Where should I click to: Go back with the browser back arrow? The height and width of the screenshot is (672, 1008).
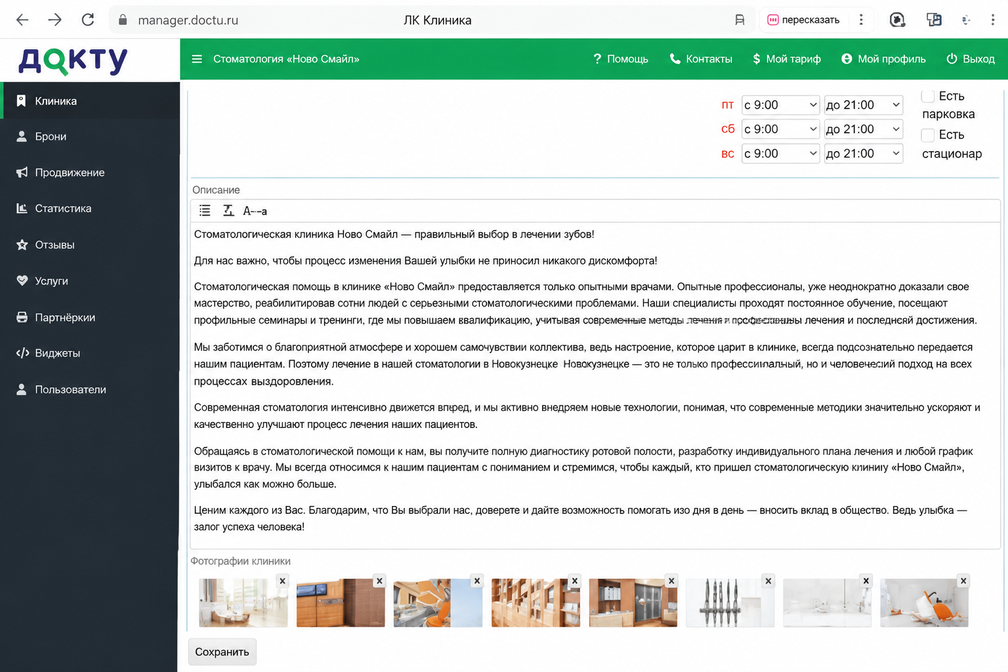click(22, 20)
